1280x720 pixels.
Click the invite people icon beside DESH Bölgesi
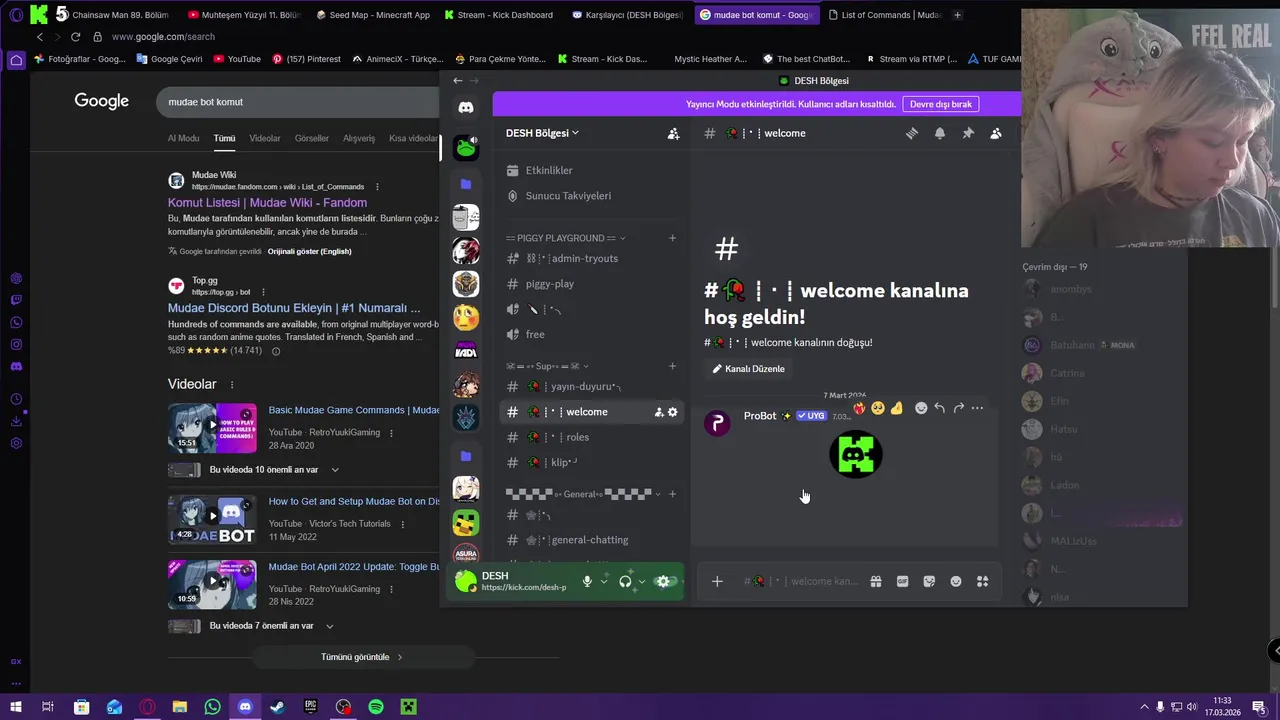click(673, 133)
